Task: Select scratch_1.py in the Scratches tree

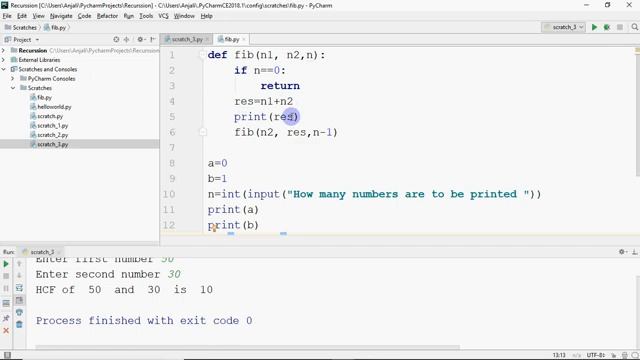Action: click(53, 125)
